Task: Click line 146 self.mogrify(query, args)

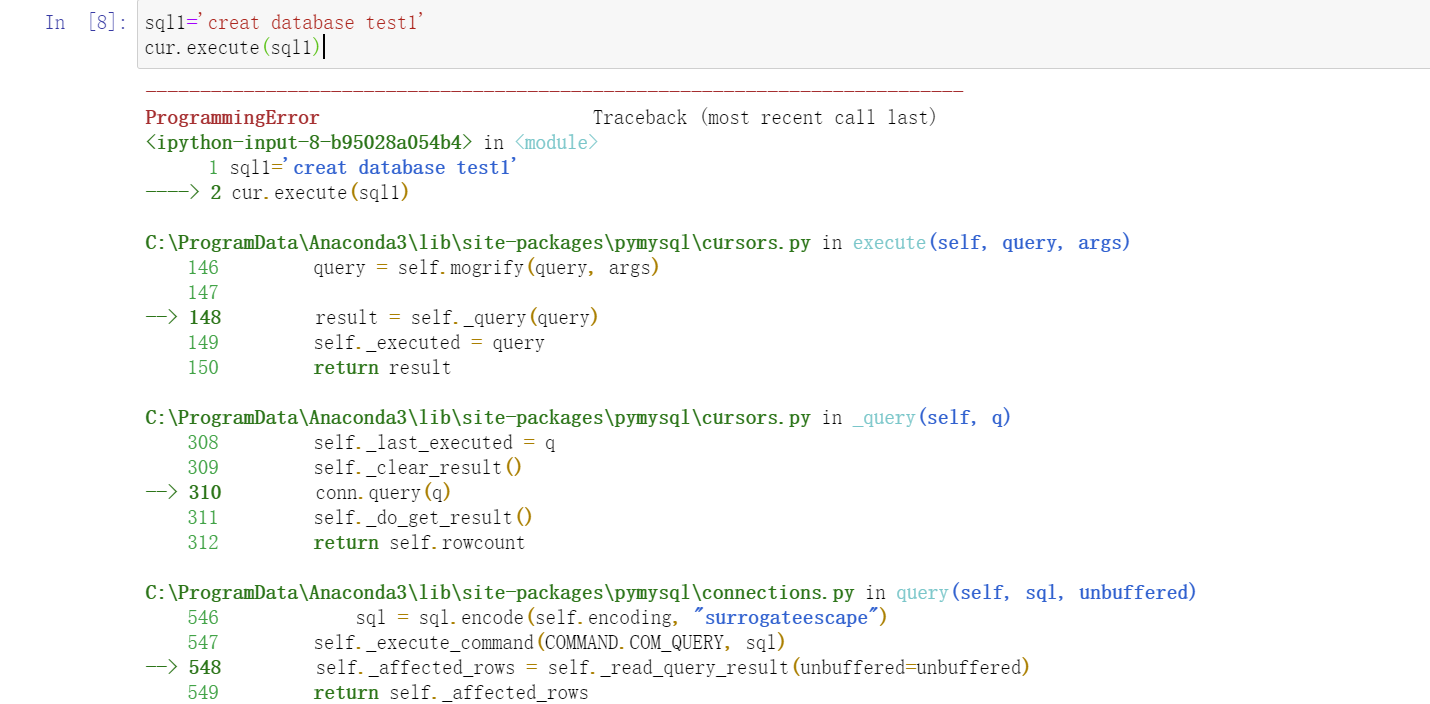Action: pyautogui.click(x=487, y=268)
